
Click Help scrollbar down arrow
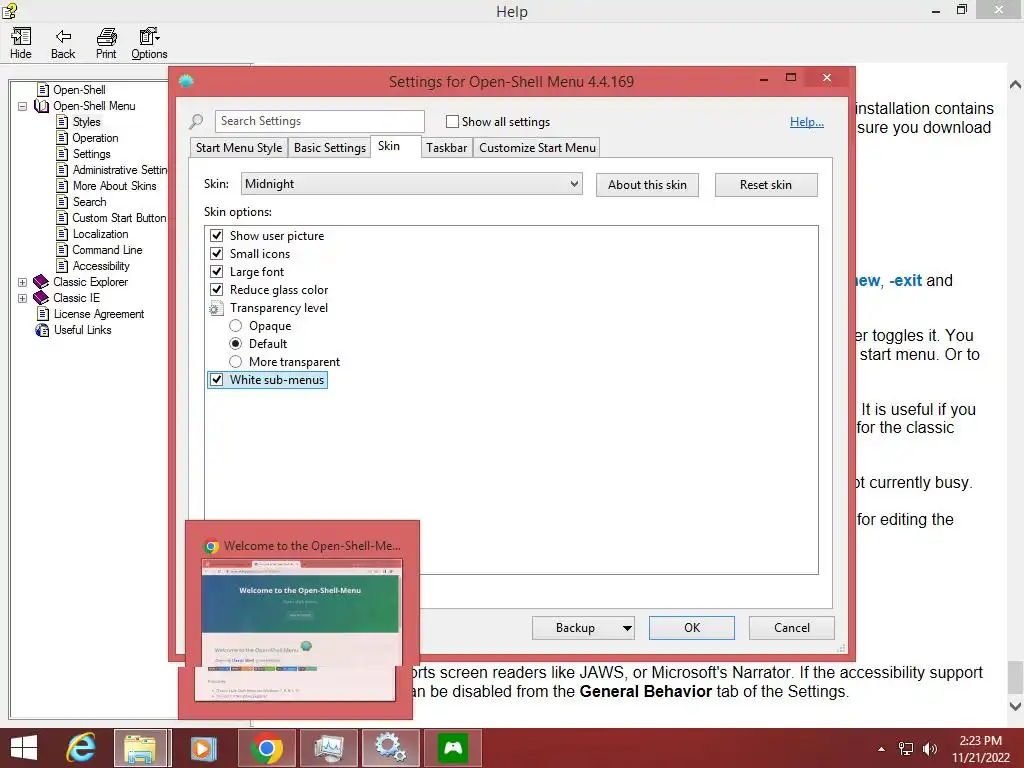[x=1015, y=706]
